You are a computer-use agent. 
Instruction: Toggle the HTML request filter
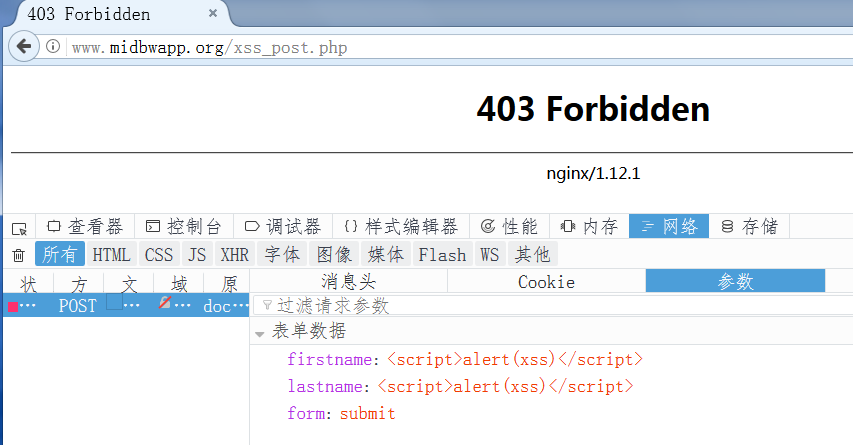point(112,255)
